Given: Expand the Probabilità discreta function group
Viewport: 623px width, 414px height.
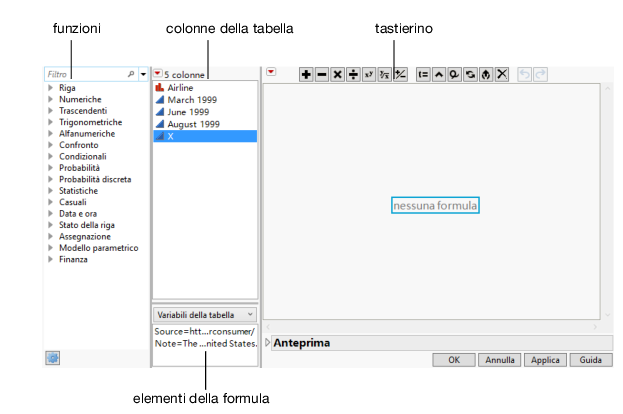Looking at the screenshot, I should click(x=50, y=179).
